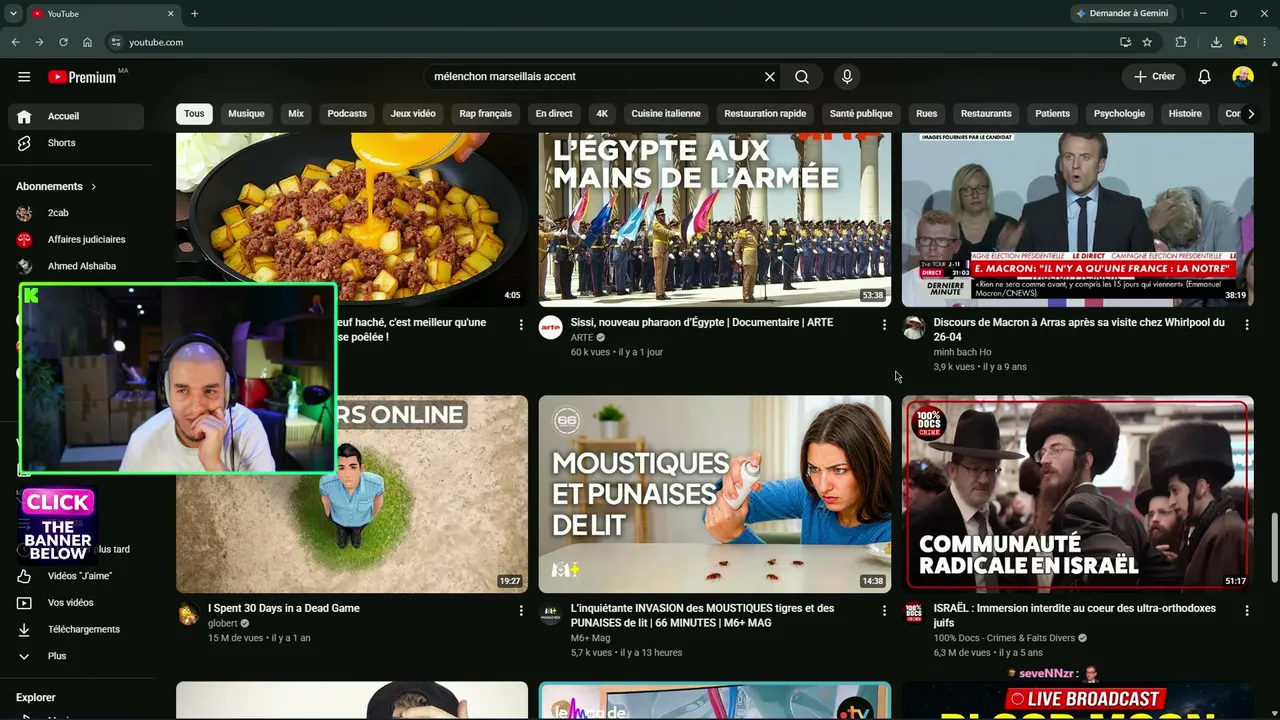Viewport: 1280px width, 720px height.
Task: Select the Cuisine italienne filter chip
Action: (x=666, y=114)
